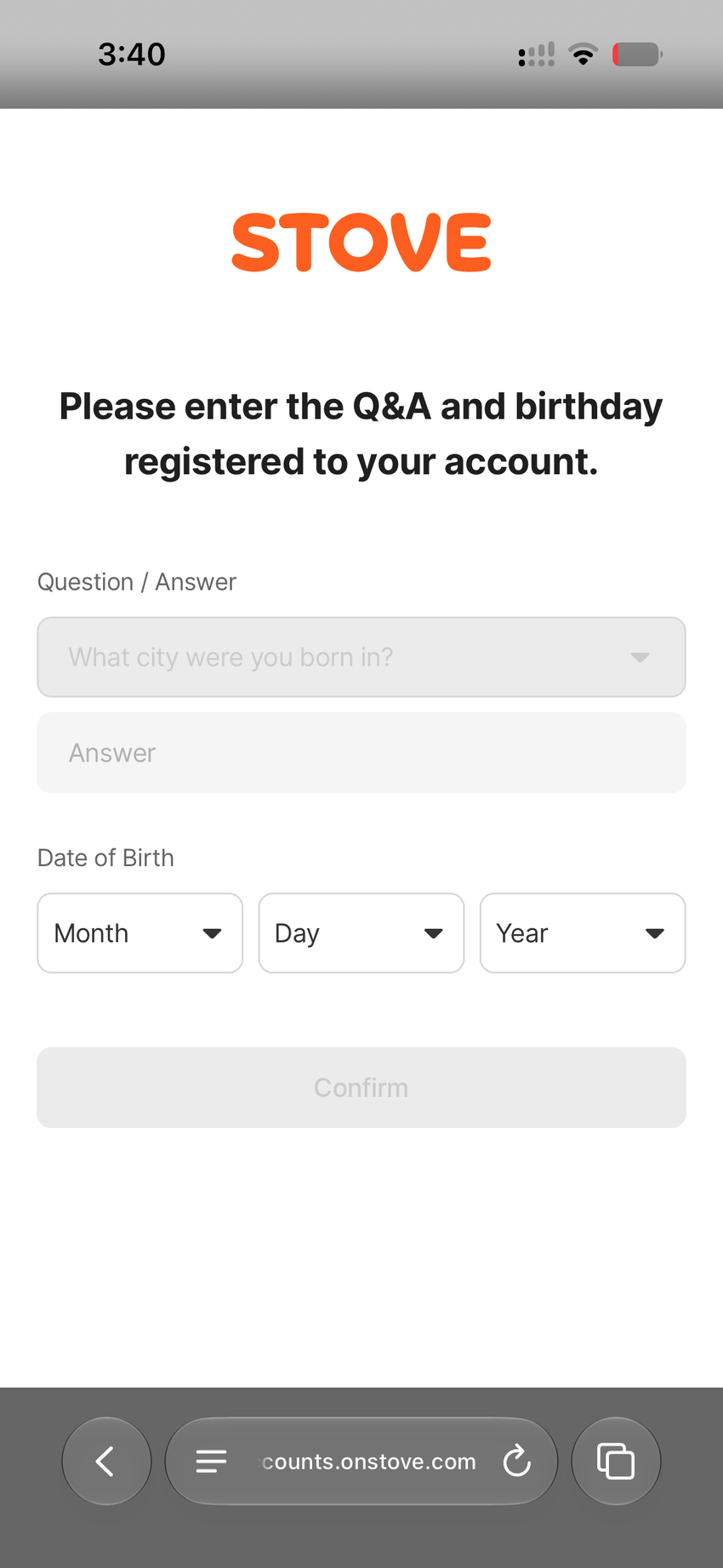Tap the 3:40 clock in status bar
The height and width of the screenshot is (1568, 723).
pos(132,54)
